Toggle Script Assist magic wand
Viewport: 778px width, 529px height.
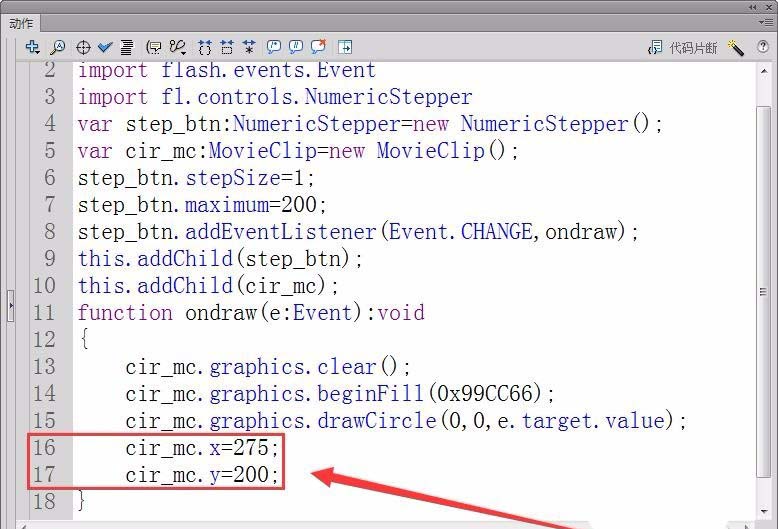736,48
